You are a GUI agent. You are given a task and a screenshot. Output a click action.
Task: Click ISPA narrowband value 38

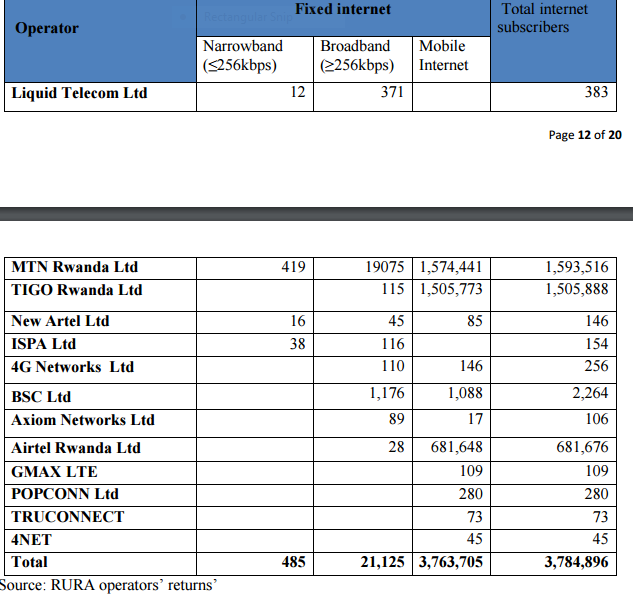(298, 344)
